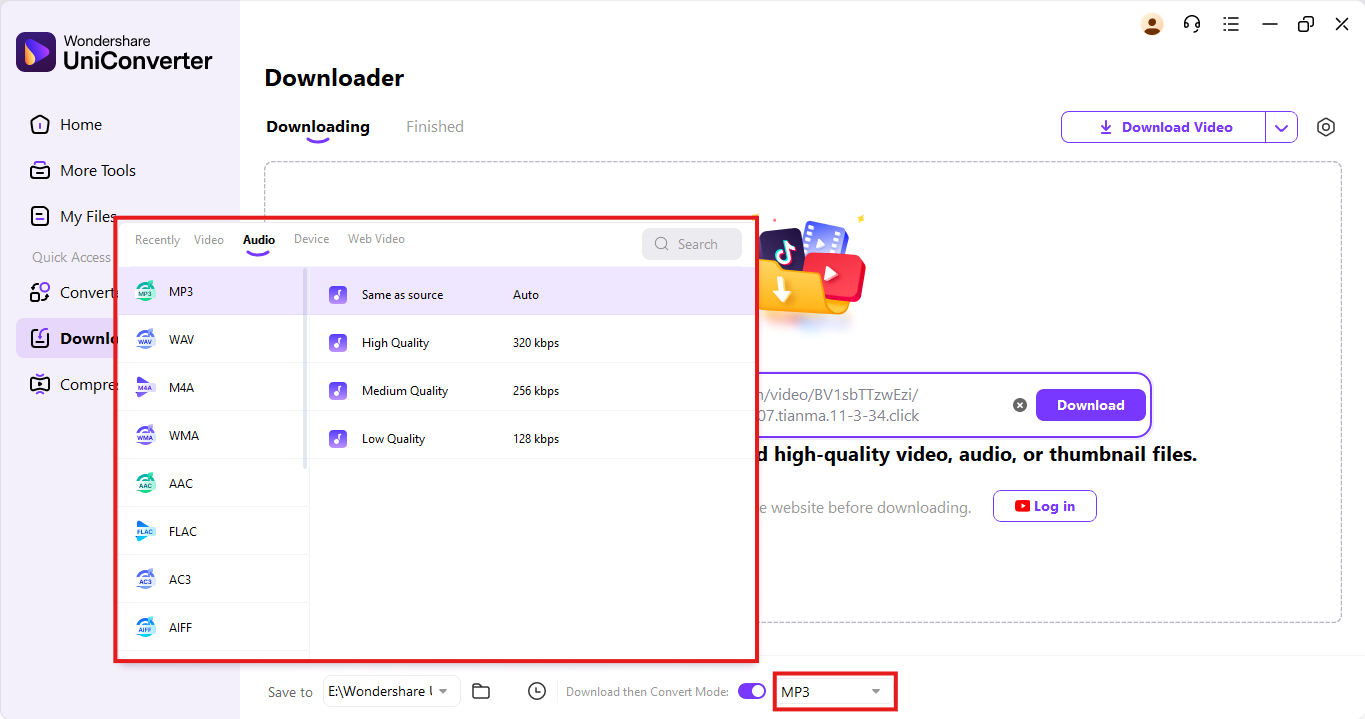Open the Converter sidebar item
1365x719 pixels.
click(x=73, y=293)
